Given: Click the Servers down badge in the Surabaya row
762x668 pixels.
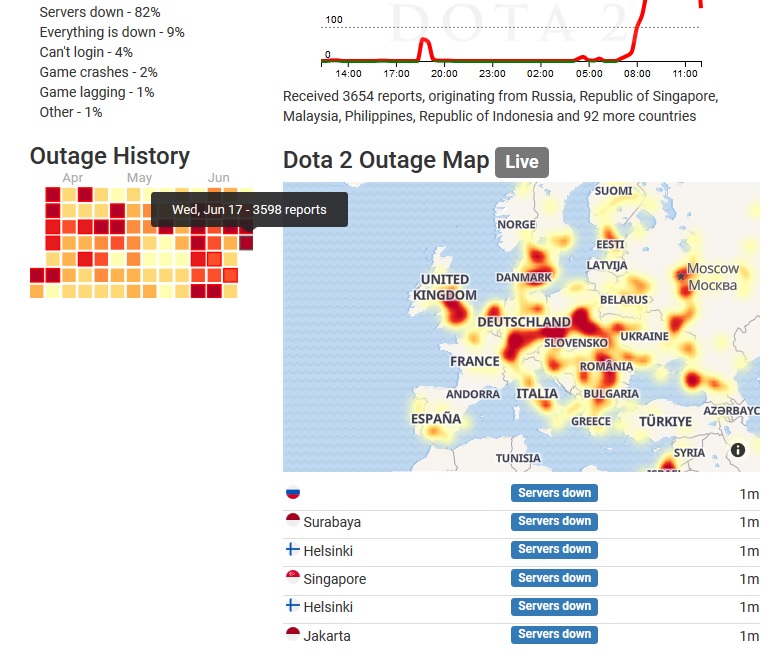Looking at the screenshot, I should click(x=554, y=521).
